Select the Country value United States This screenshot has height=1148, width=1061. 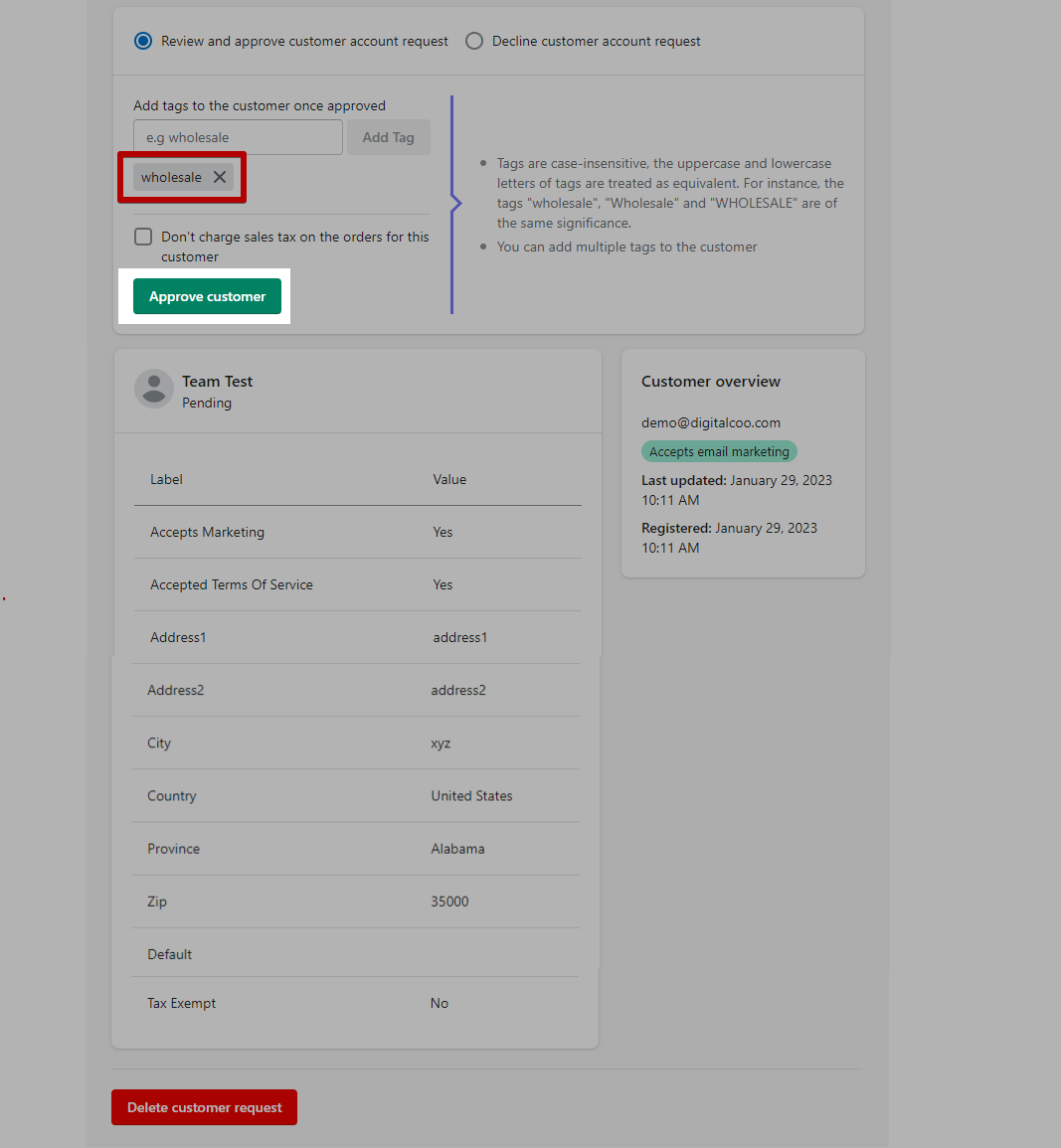click(471, 795)
